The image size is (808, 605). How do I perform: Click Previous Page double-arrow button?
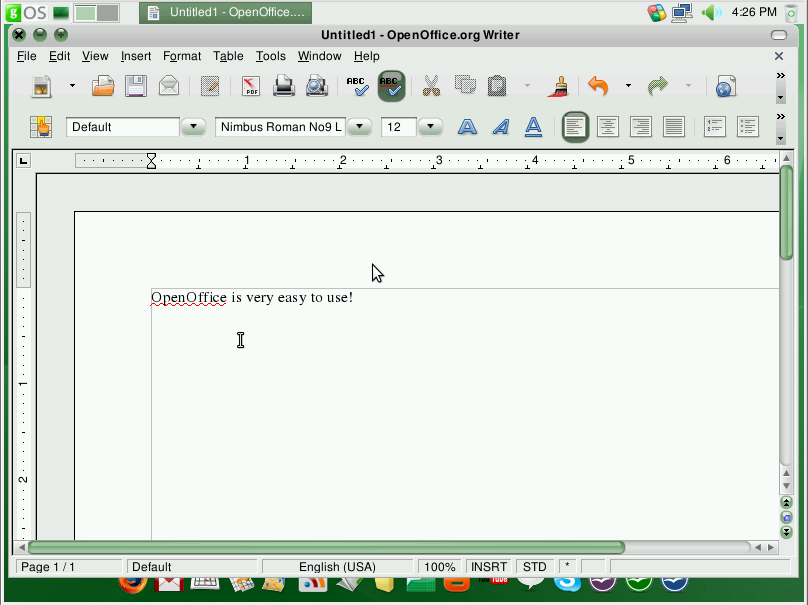(x=786, y=502)
